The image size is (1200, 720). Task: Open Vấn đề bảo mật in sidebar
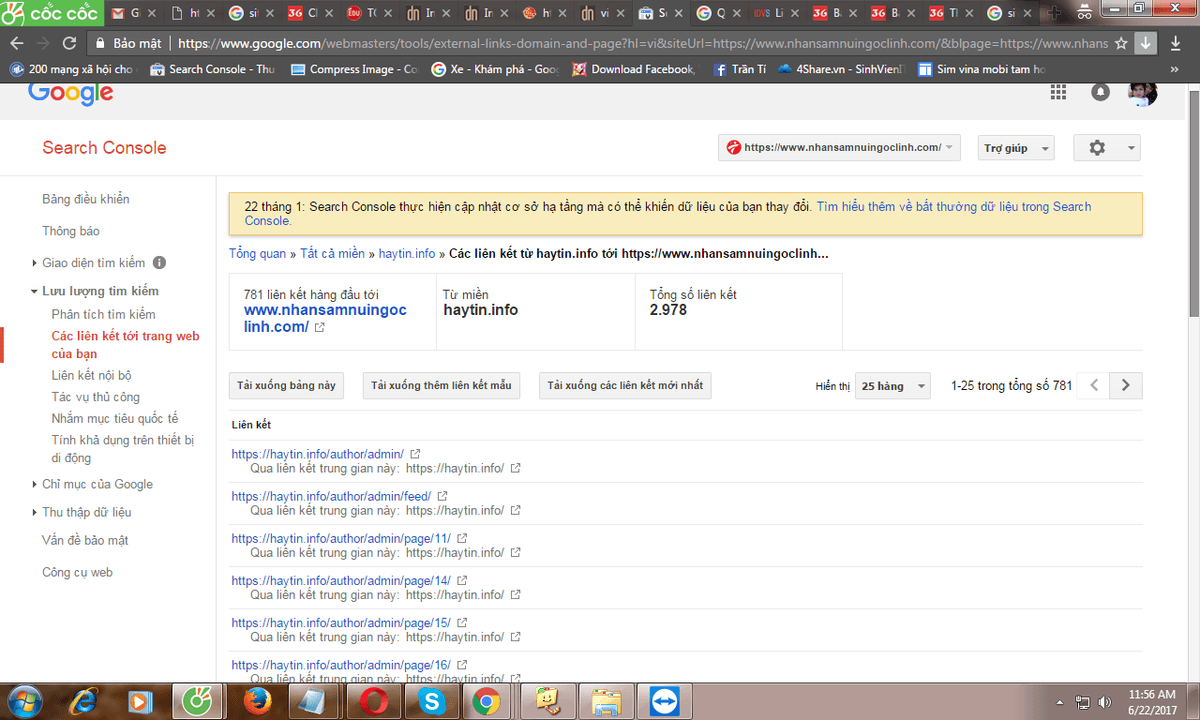(x=85, y=540)
